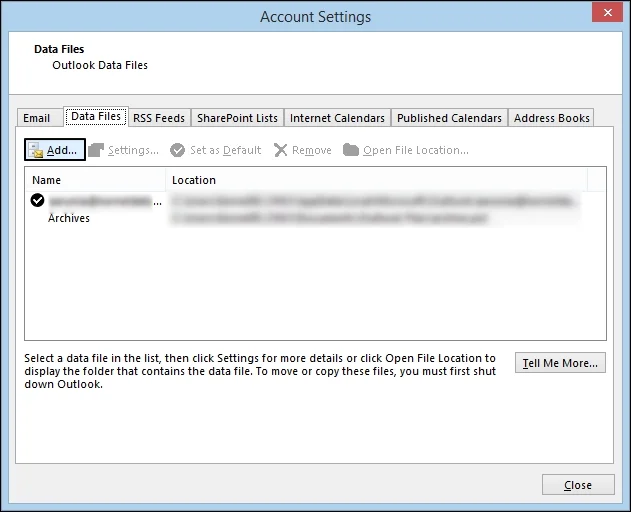The image size is (631, 512).
Task: Click the default checkmark icon beside the first data file
Action: [37, 200]
